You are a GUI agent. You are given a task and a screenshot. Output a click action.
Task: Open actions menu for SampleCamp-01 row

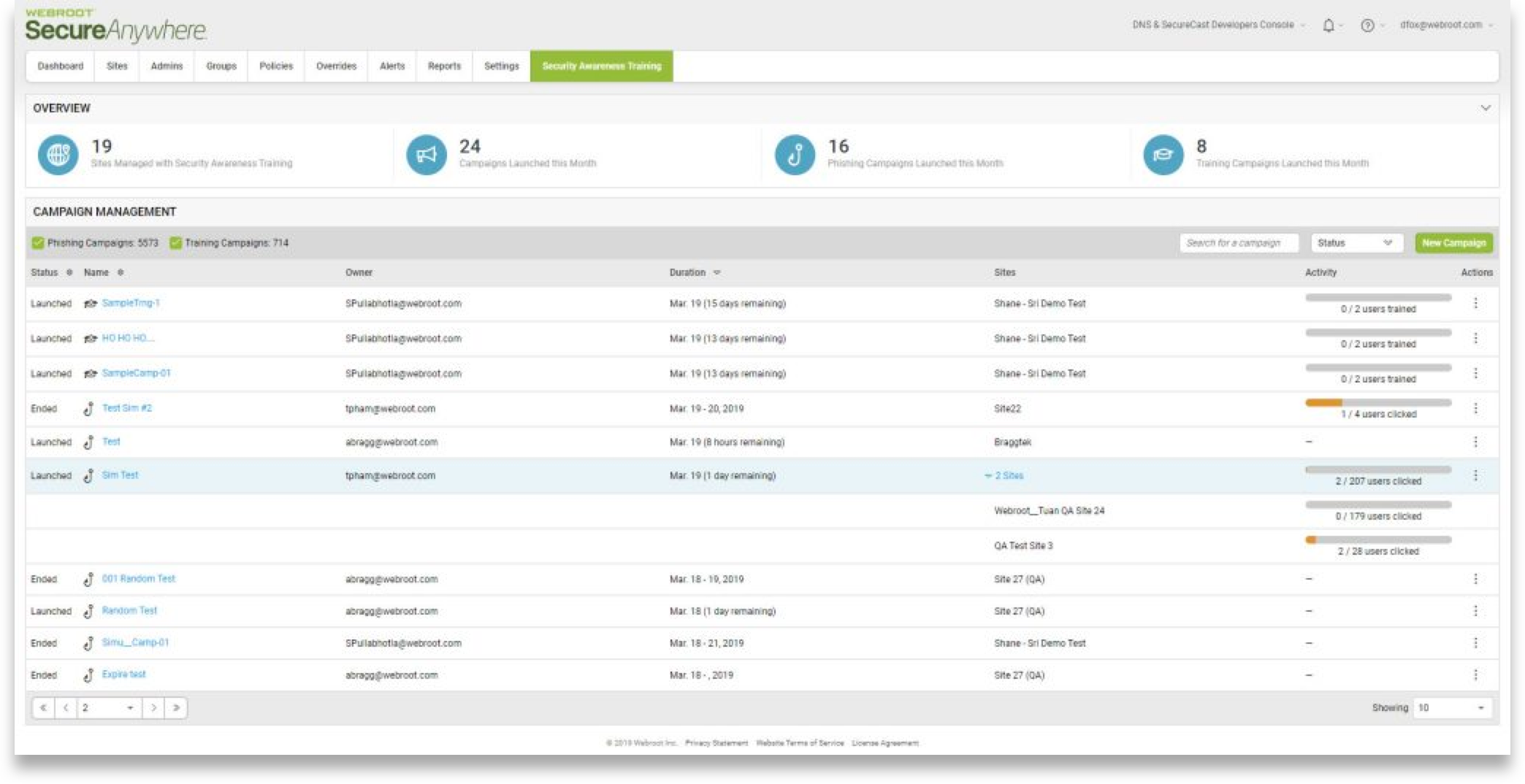coord(1475,373)
